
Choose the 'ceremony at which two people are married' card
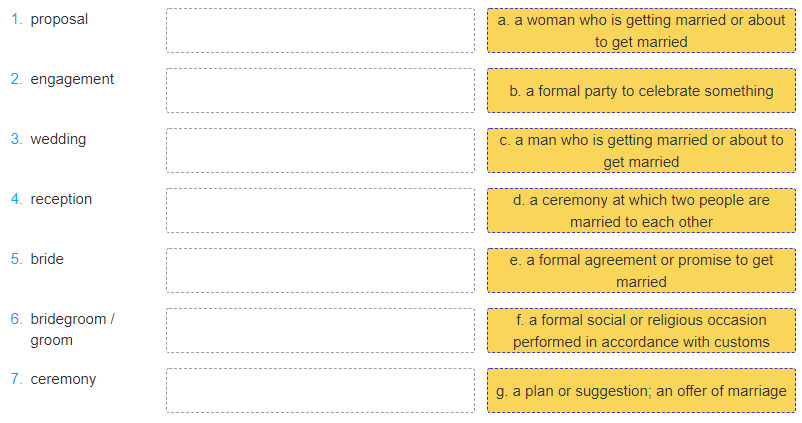641,210
